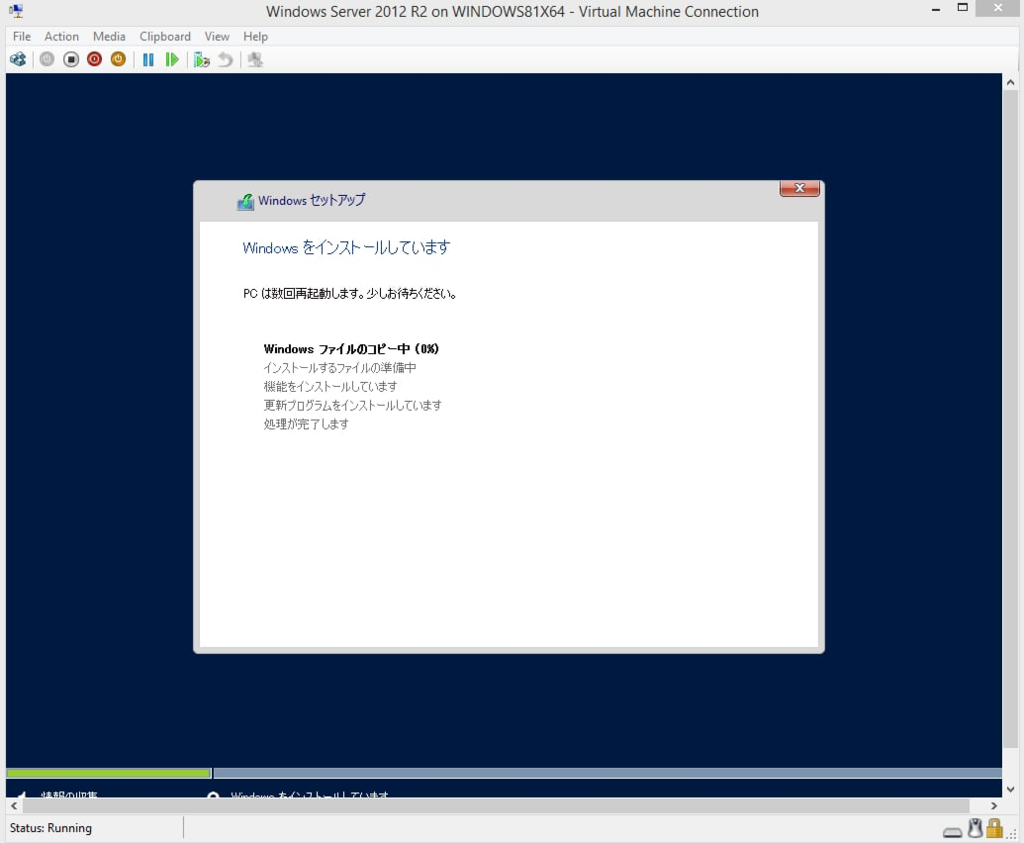Open the View menu
The height and width of the screenshot is (843, 1024).
[217, 37]
